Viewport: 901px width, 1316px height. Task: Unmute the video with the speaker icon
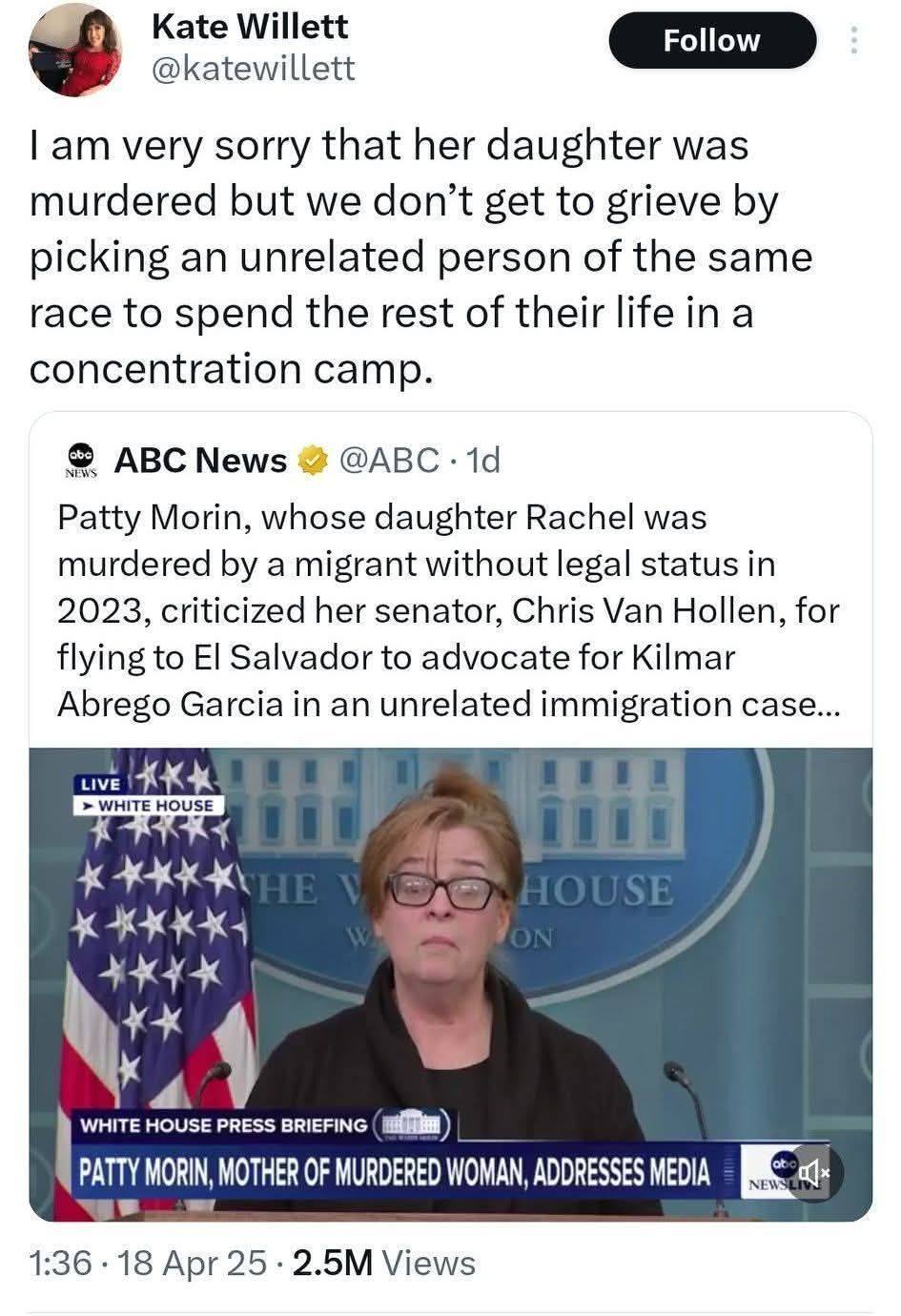coord(811,1173)
